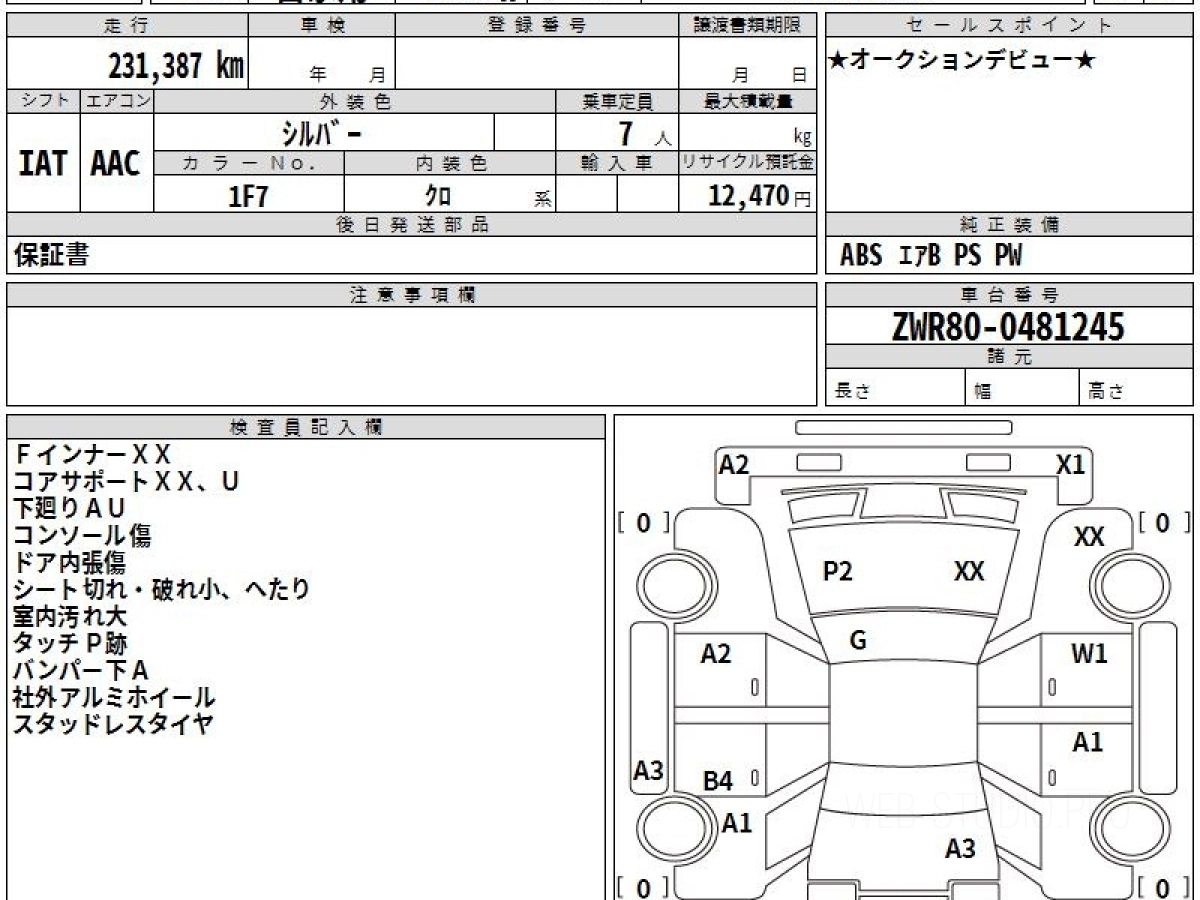Click the 登録番号 header cell

[x=537, y=25]
